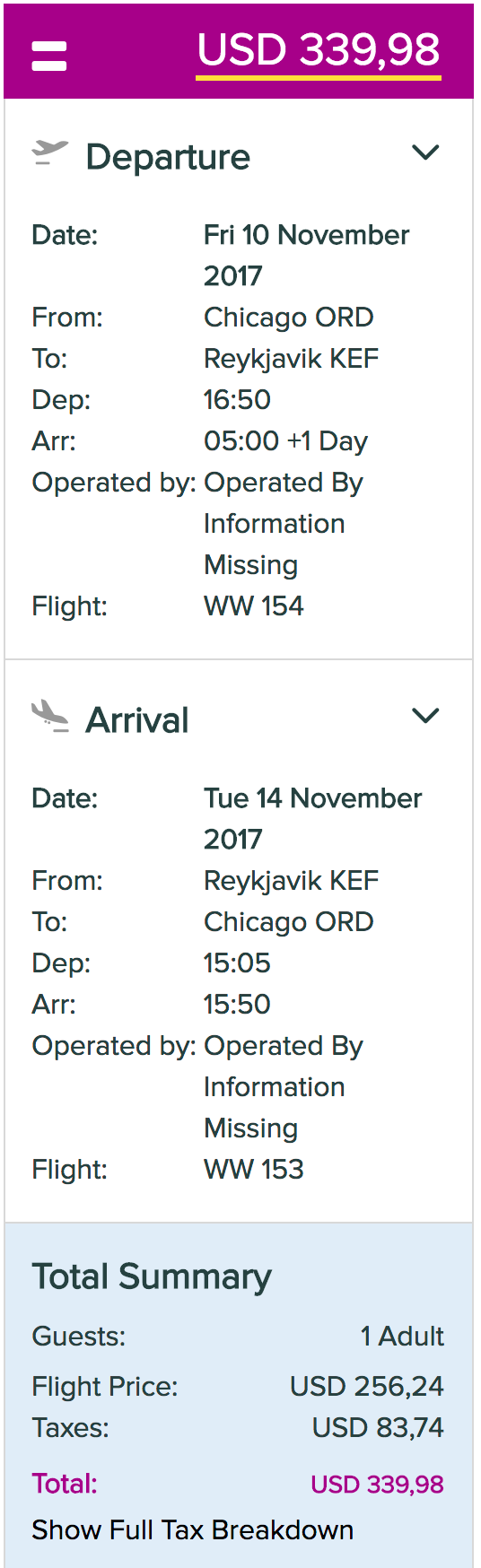Click the Tue 14 November return date
The image size is (481, 1568).
pos(312,818)
